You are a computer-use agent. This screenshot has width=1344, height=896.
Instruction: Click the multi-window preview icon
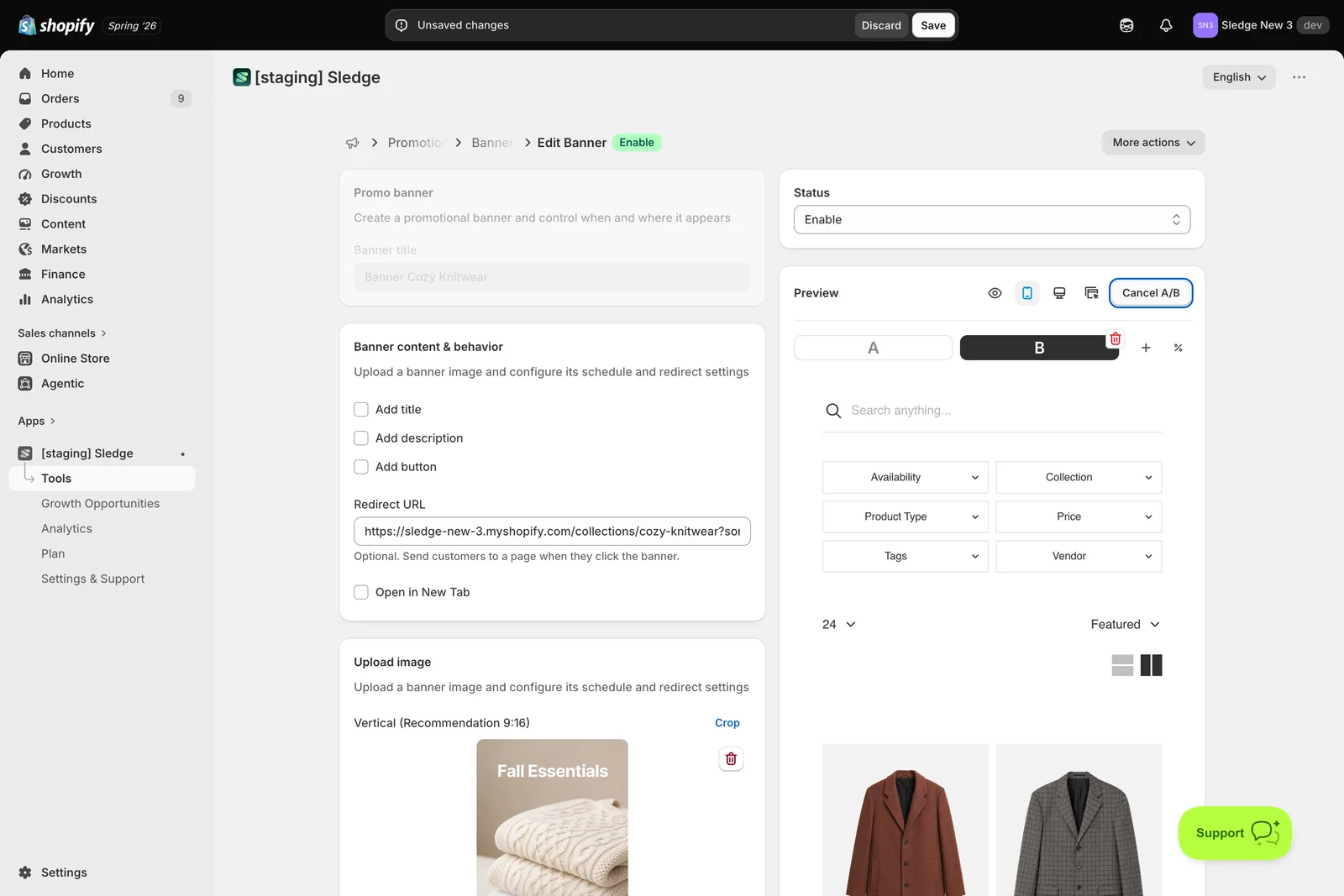[x=1092, y=293]
